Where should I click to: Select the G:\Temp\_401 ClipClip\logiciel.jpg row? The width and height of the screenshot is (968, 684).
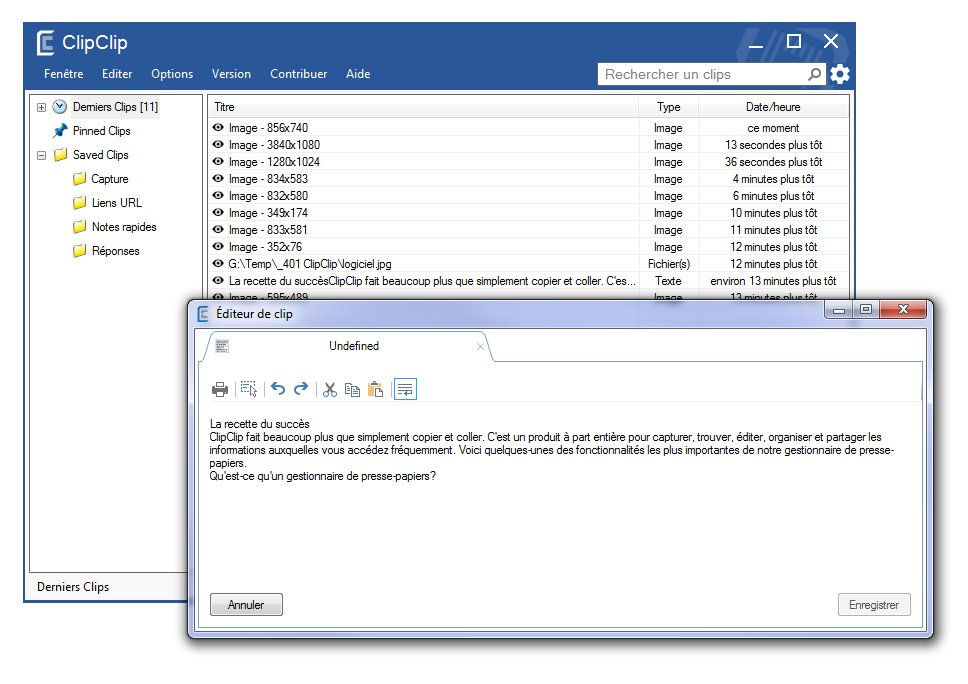pyautogui.click(x=528, y=264)
